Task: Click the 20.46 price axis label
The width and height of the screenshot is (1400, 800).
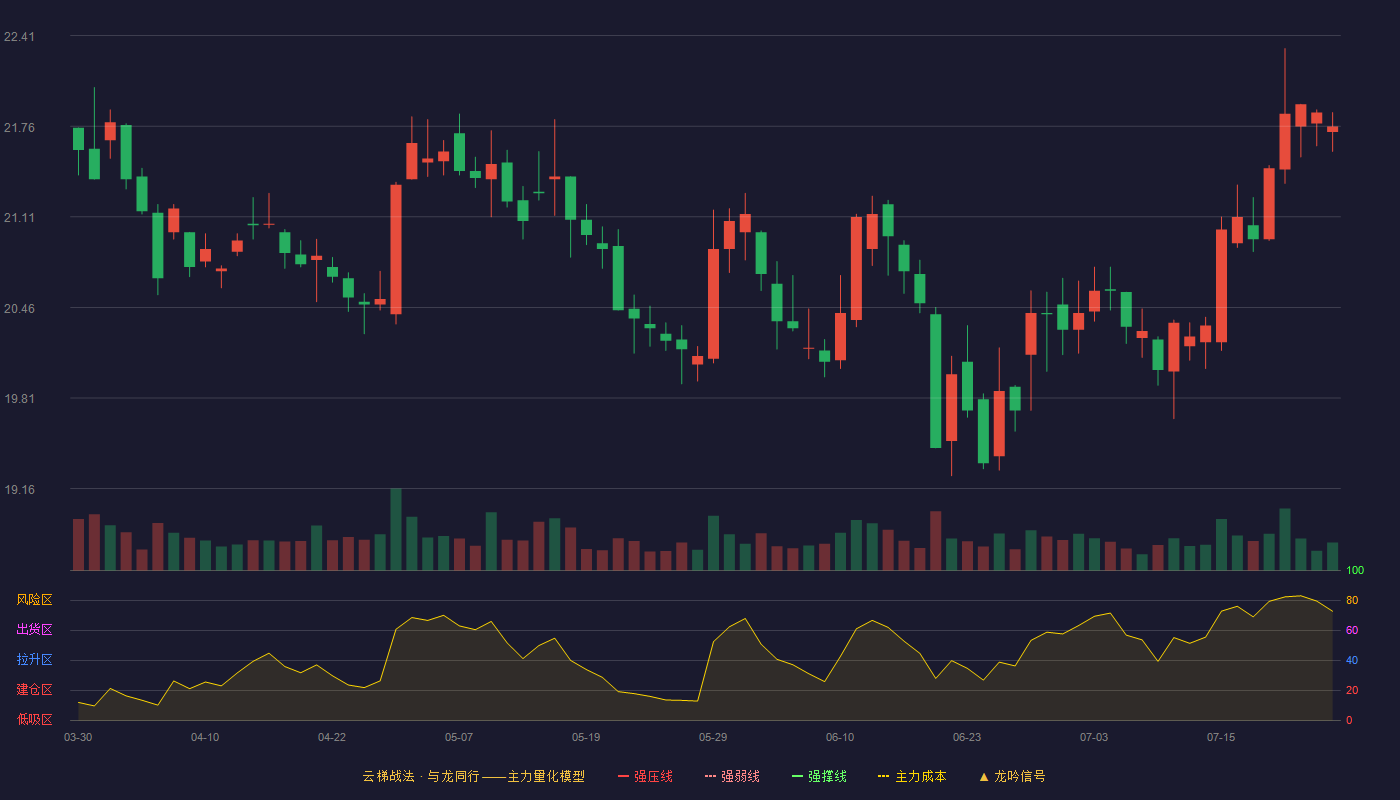Action: coord(19,309)
